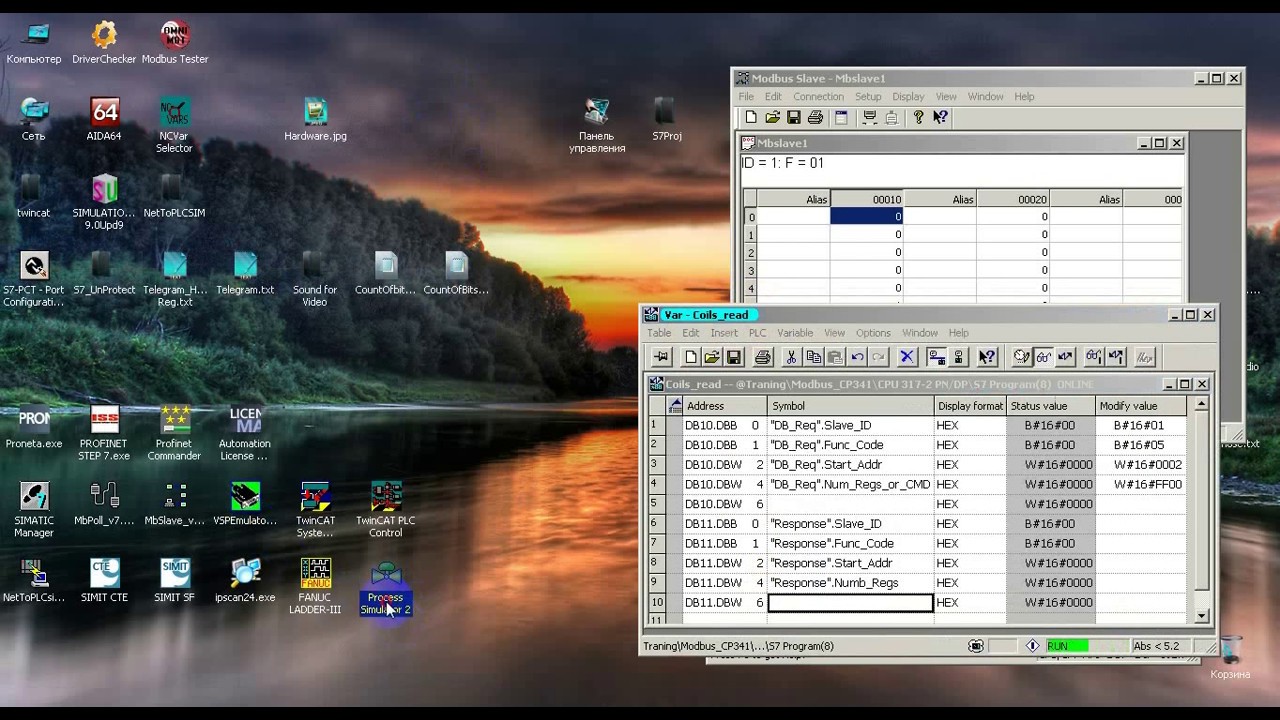Click the context help arrow in Modbus Slave toolbar

[x=940, y=117]
